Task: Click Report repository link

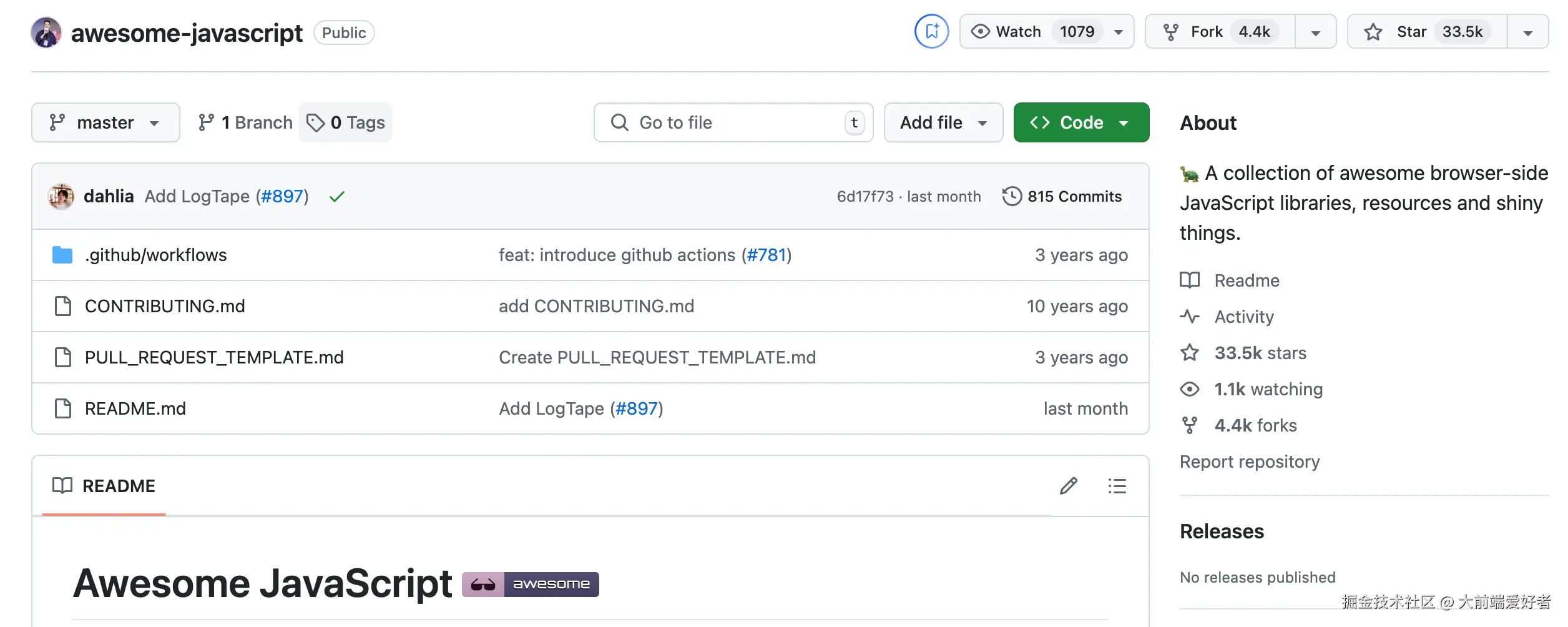Action: click(1250, 462)
